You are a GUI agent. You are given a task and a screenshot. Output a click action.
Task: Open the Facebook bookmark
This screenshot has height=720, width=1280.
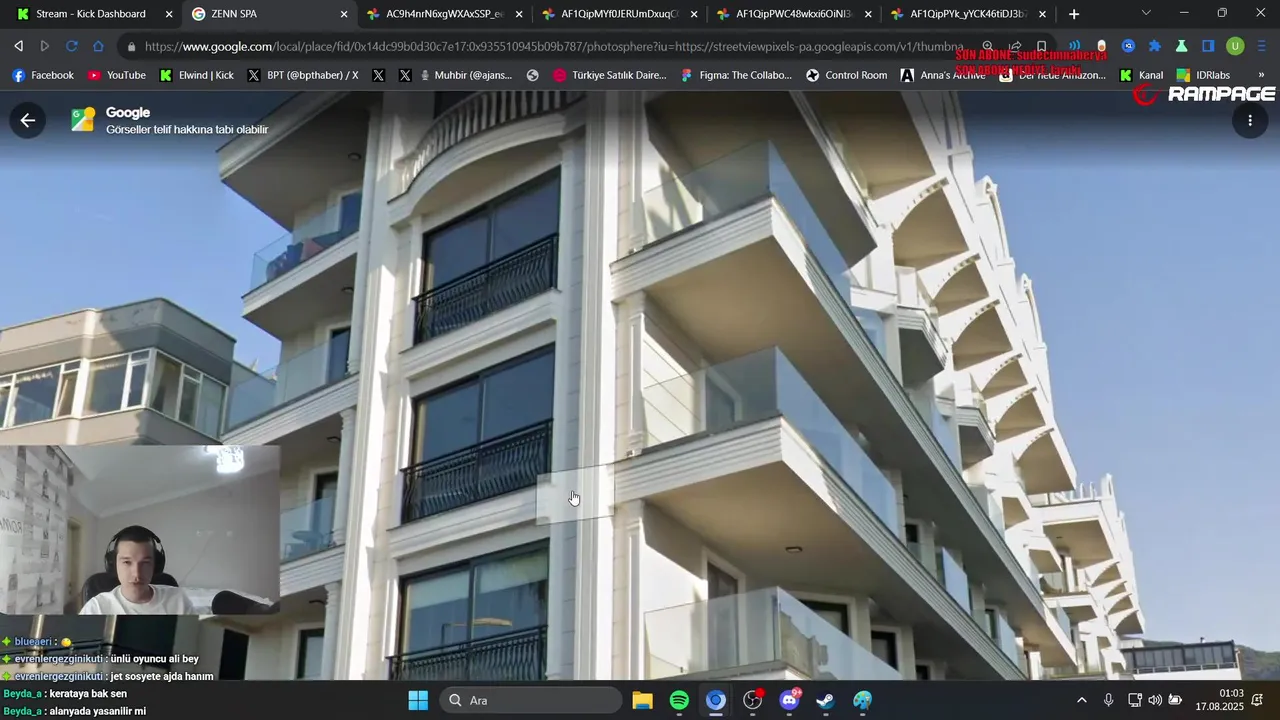pyautogui.click(x=43, y=75)
